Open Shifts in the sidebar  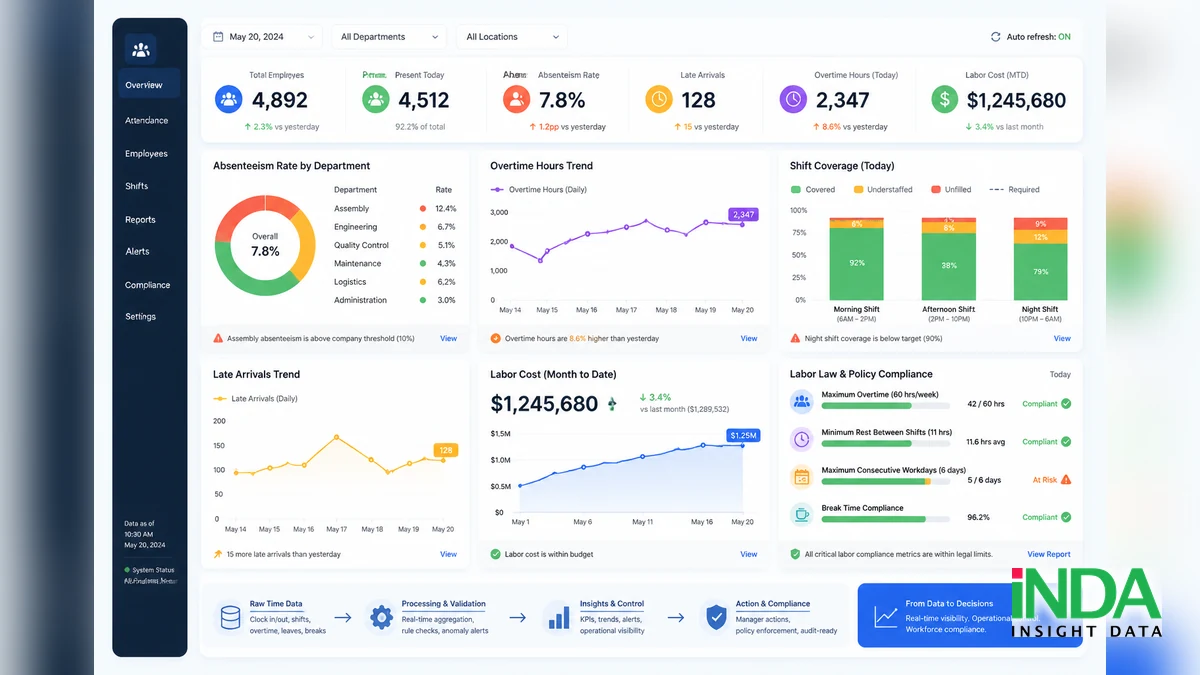[x=137, y=186]
